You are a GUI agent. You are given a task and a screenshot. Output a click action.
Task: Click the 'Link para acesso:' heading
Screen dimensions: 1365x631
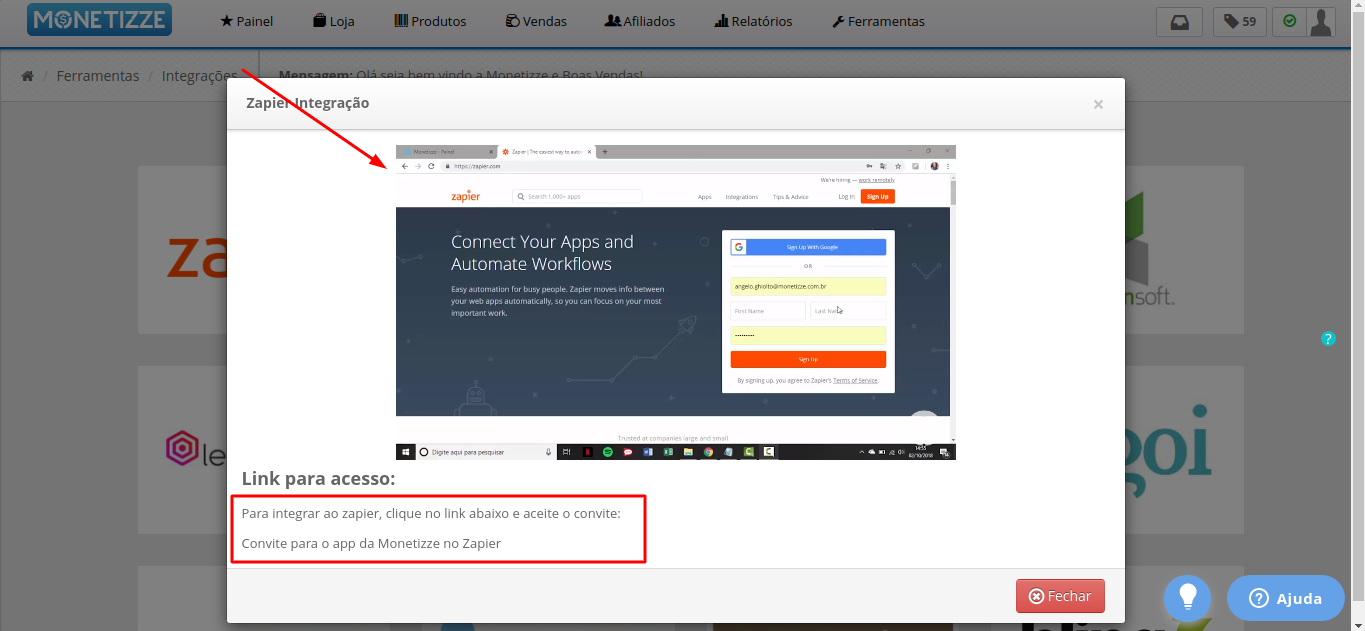(x=319, y=479)
